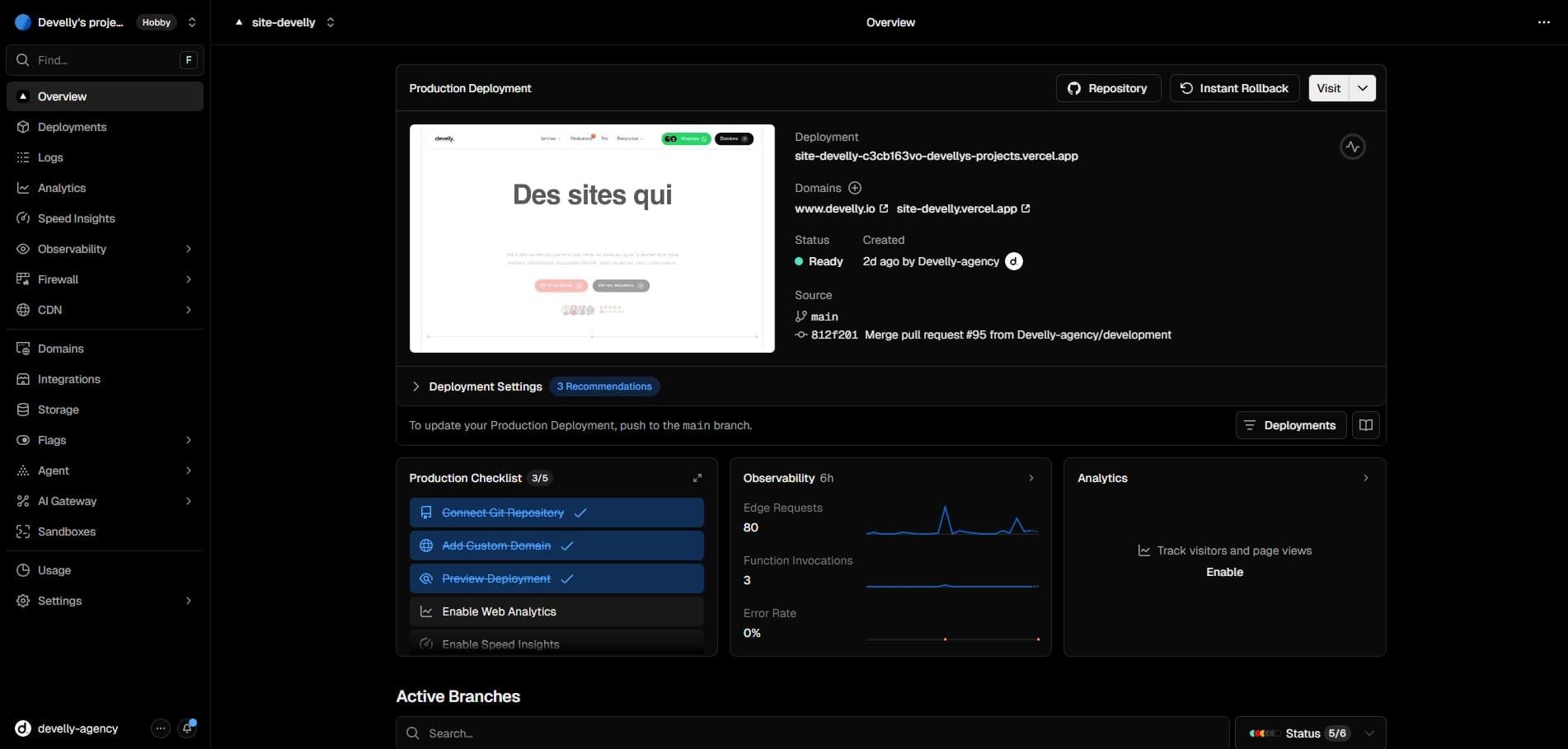Click the Usage icon in sidebar
This screenshot has width=1568, height=749.
(x=23, y=570)
